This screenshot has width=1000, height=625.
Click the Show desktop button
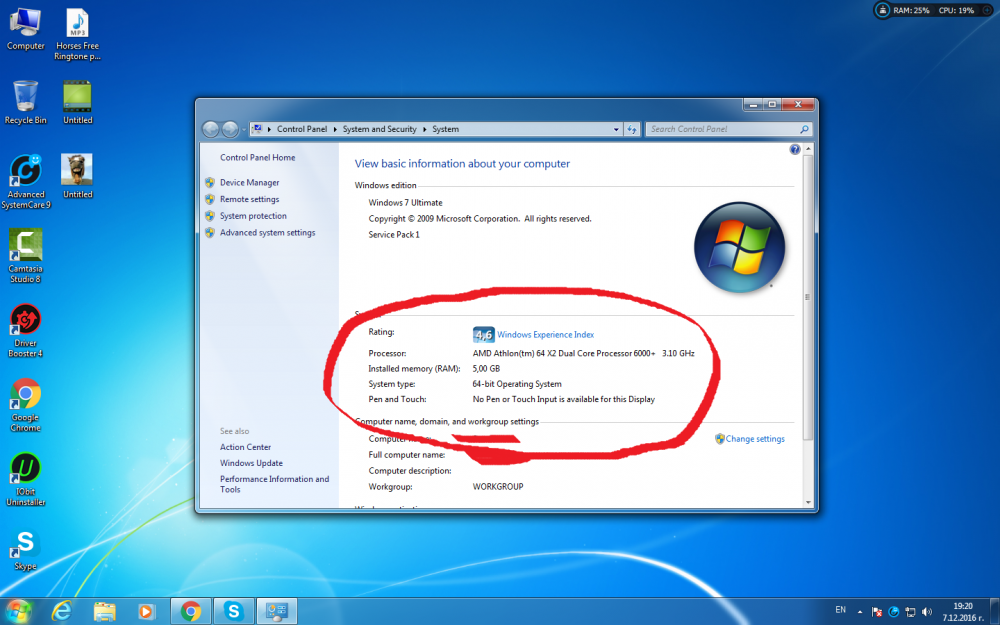996,611
